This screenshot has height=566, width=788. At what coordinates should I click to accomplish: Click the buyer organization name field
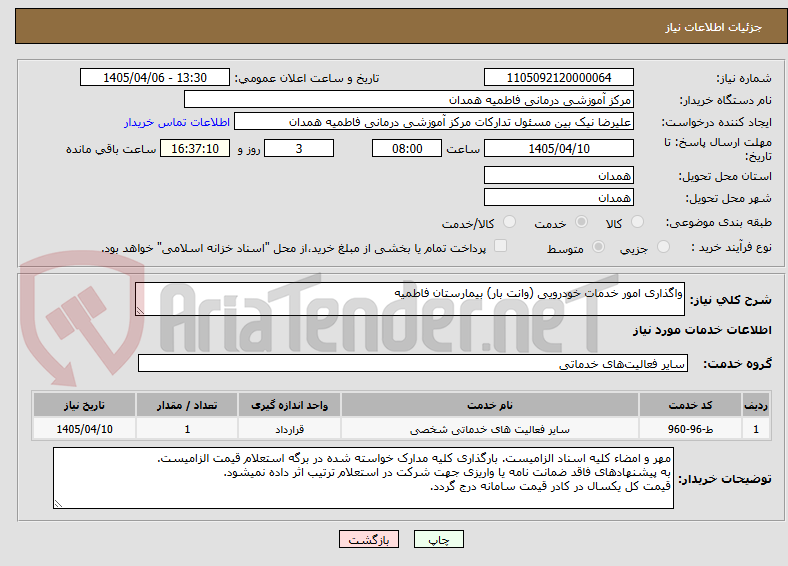point(409,100)
